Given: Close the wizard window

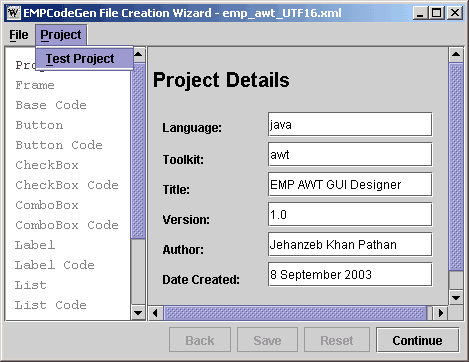Looking at the screenshot, I should pyautogui.click(x=455, y=13).
